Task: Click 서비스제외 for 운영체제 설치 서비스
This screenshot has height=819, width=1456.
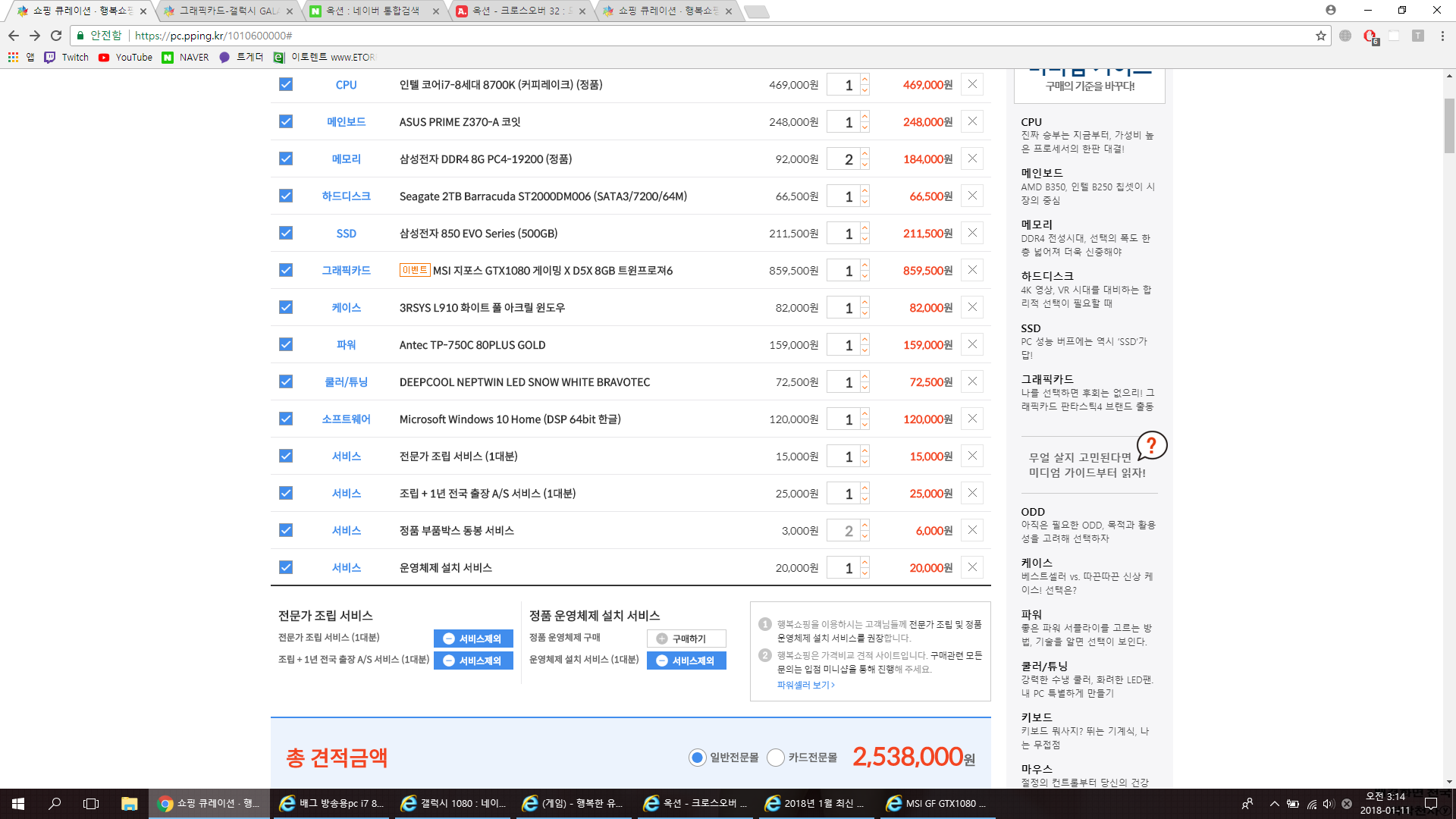Action: [686, 661]
